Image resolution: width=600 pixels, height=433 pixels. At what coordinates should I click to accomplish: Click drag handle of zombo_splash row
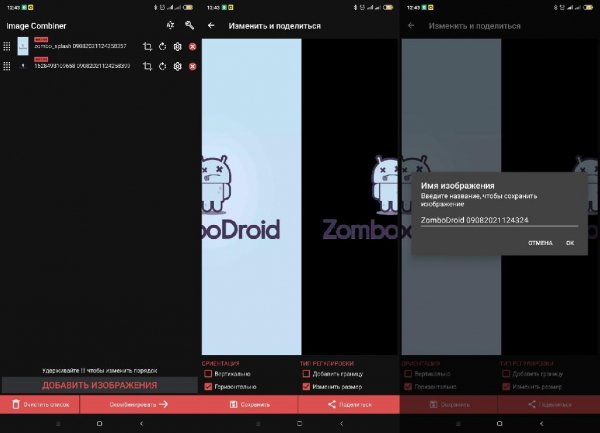(7, 46)
